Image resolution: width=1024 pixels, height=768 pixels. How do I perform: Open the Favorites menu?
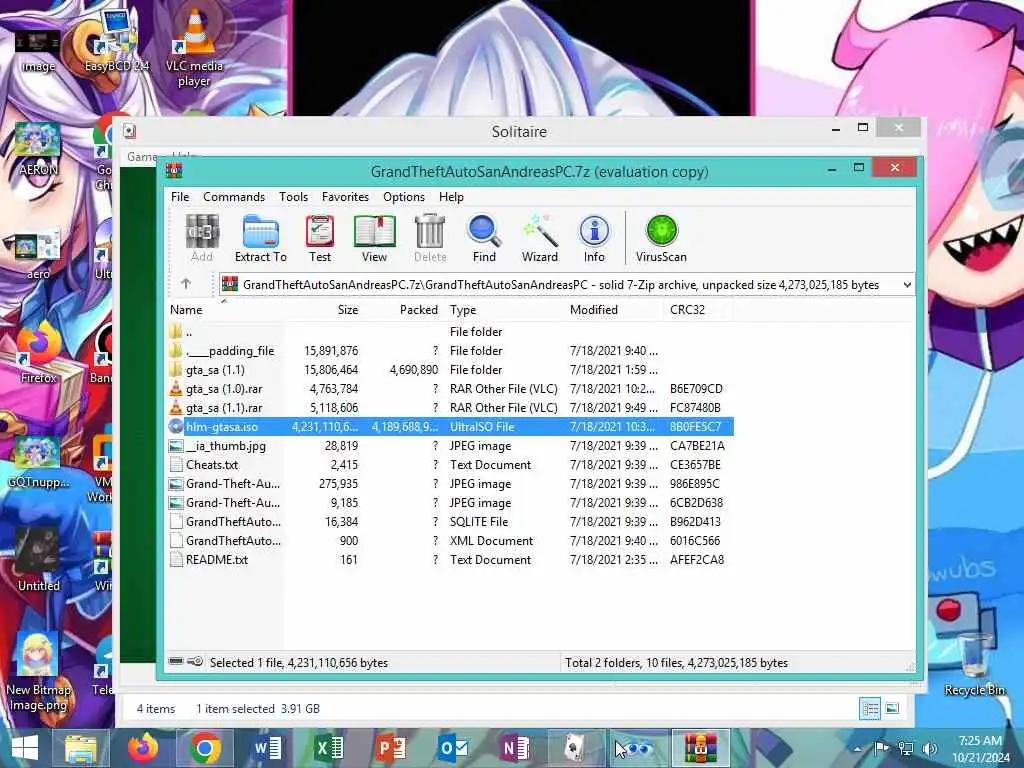point(345,197)
